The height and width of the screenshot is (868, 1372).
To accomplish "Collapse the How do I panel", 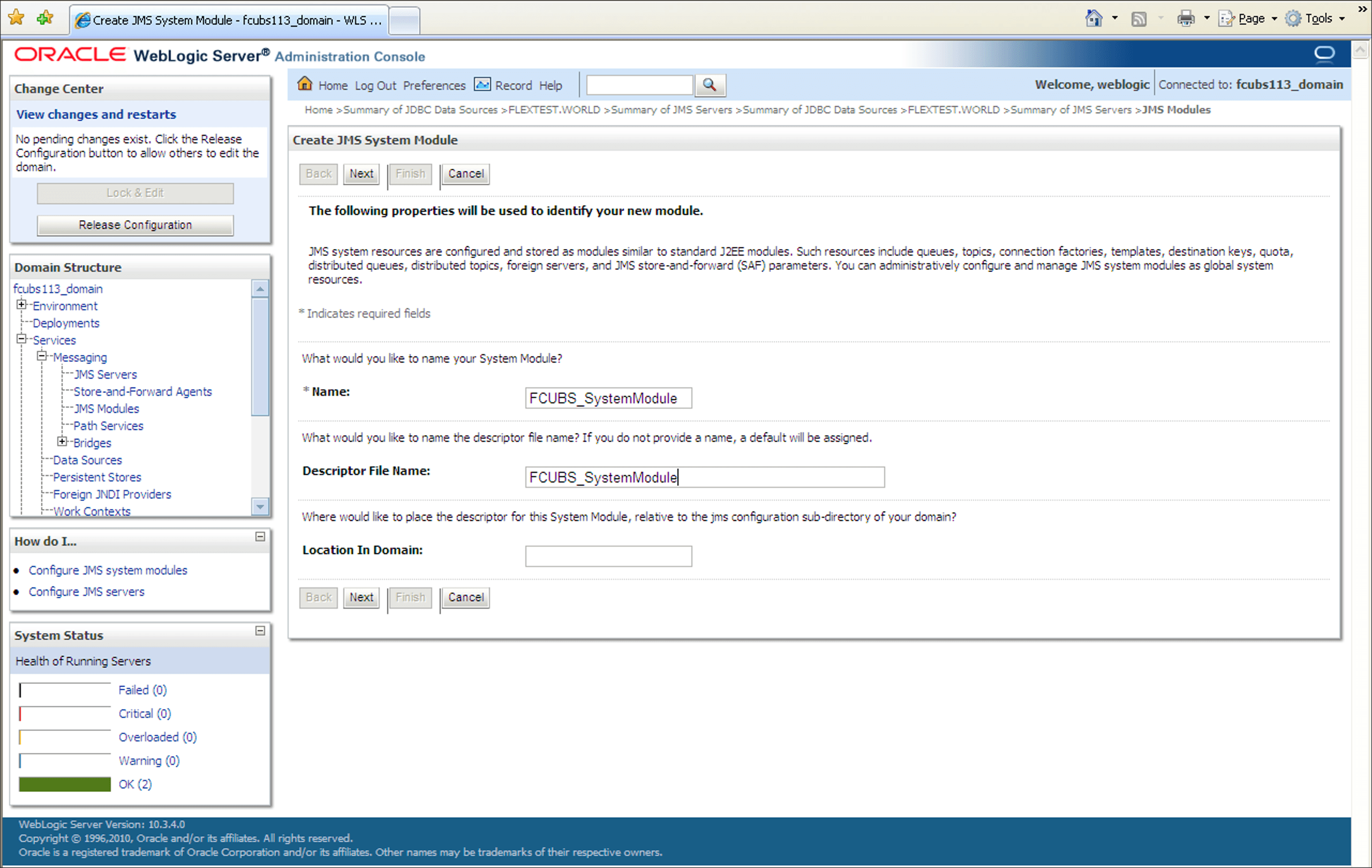I will pos(260,537).
